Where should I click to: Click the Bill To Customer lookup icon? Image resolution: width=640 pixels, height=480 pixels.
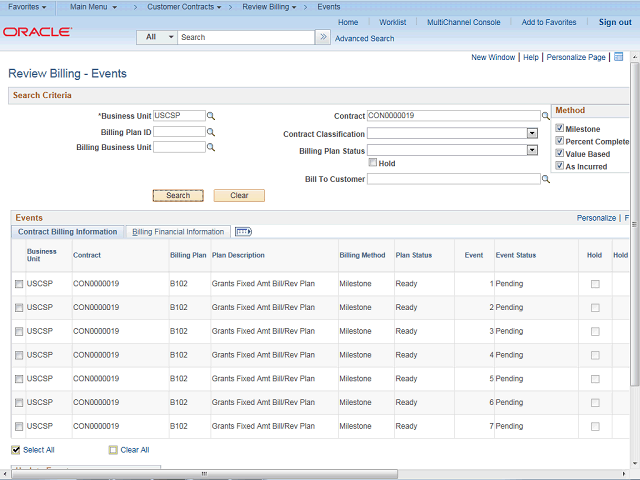546,180
